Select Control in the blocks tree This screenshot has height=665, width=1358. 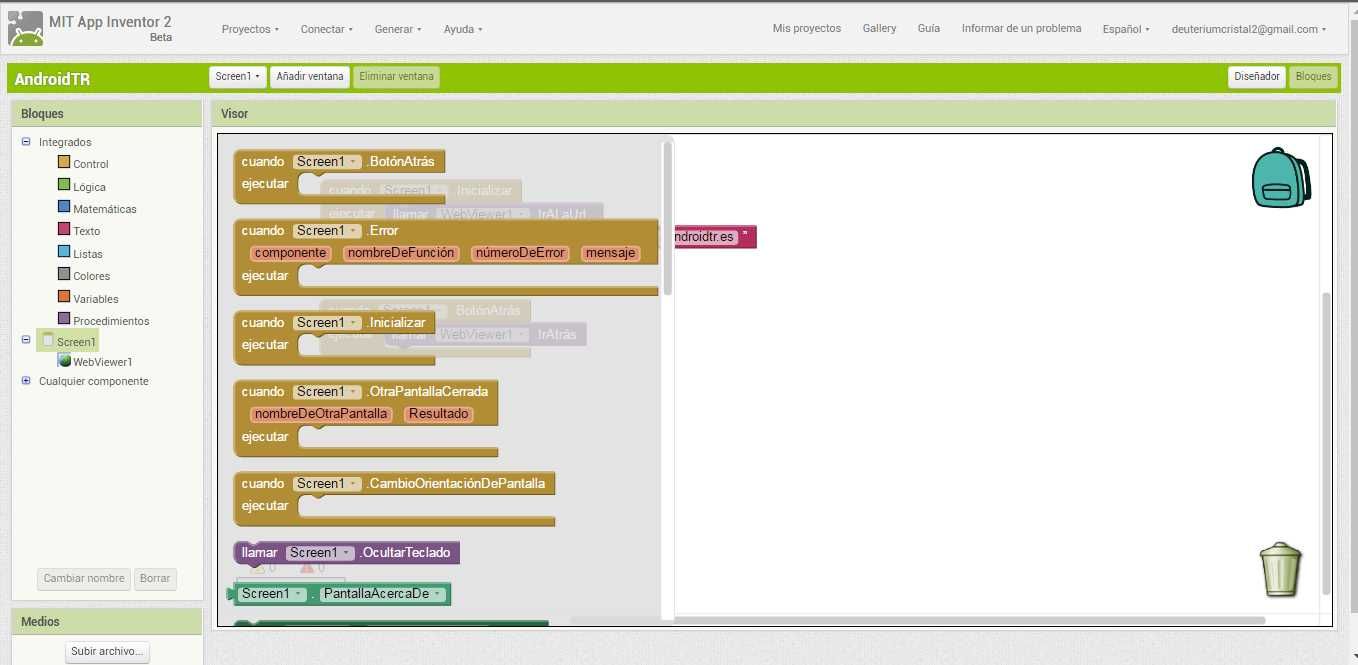91,164
